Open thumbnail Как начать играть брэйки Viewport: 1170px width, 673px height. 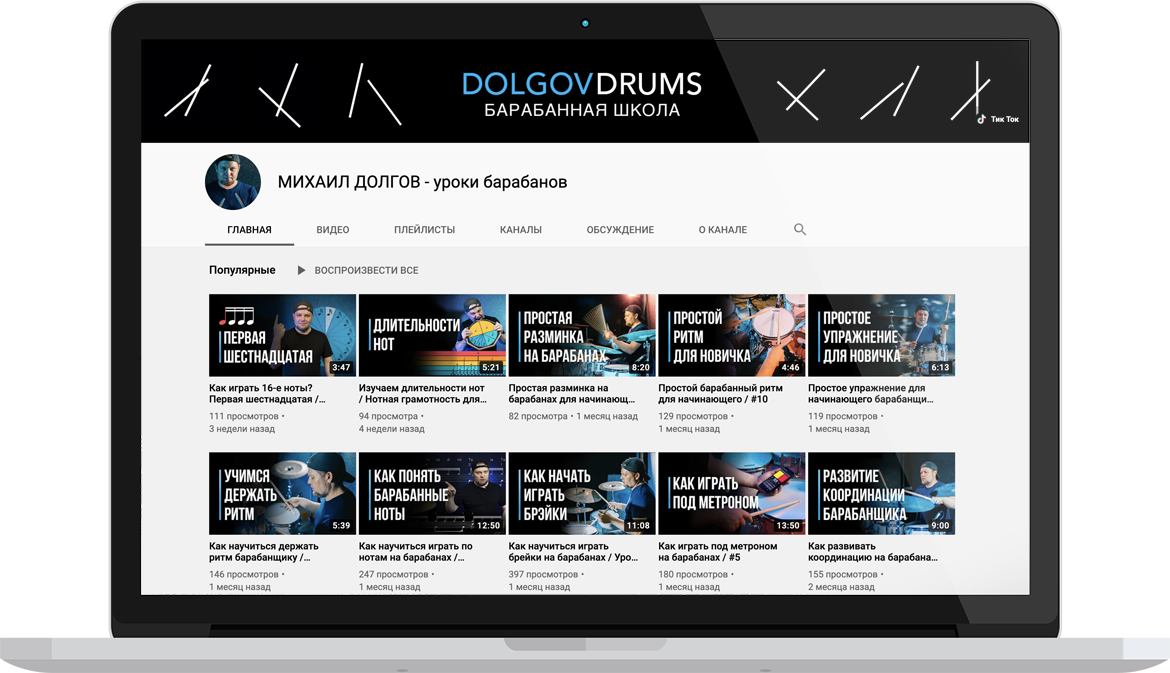(582, 493)
